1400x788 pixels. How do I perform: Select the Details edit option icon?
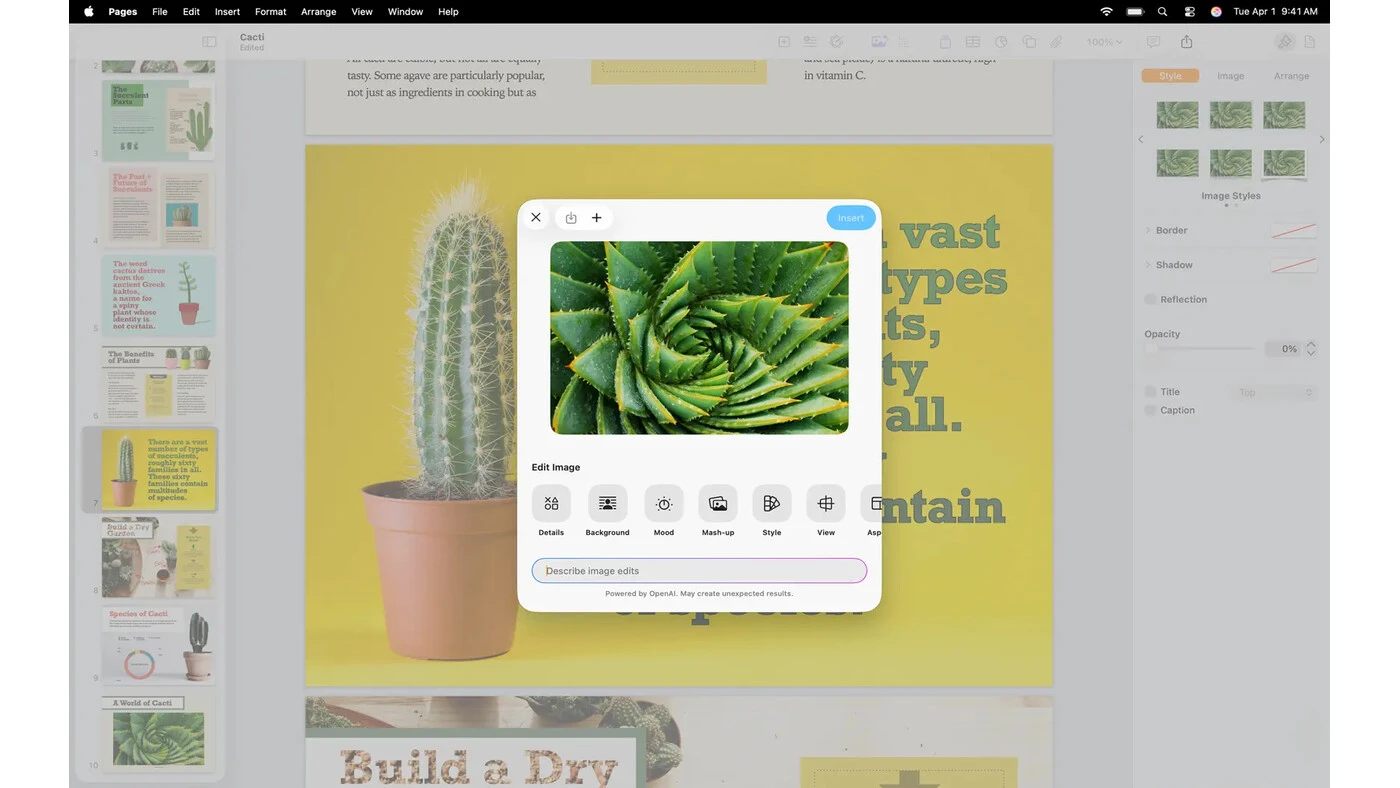coord(551,503)
